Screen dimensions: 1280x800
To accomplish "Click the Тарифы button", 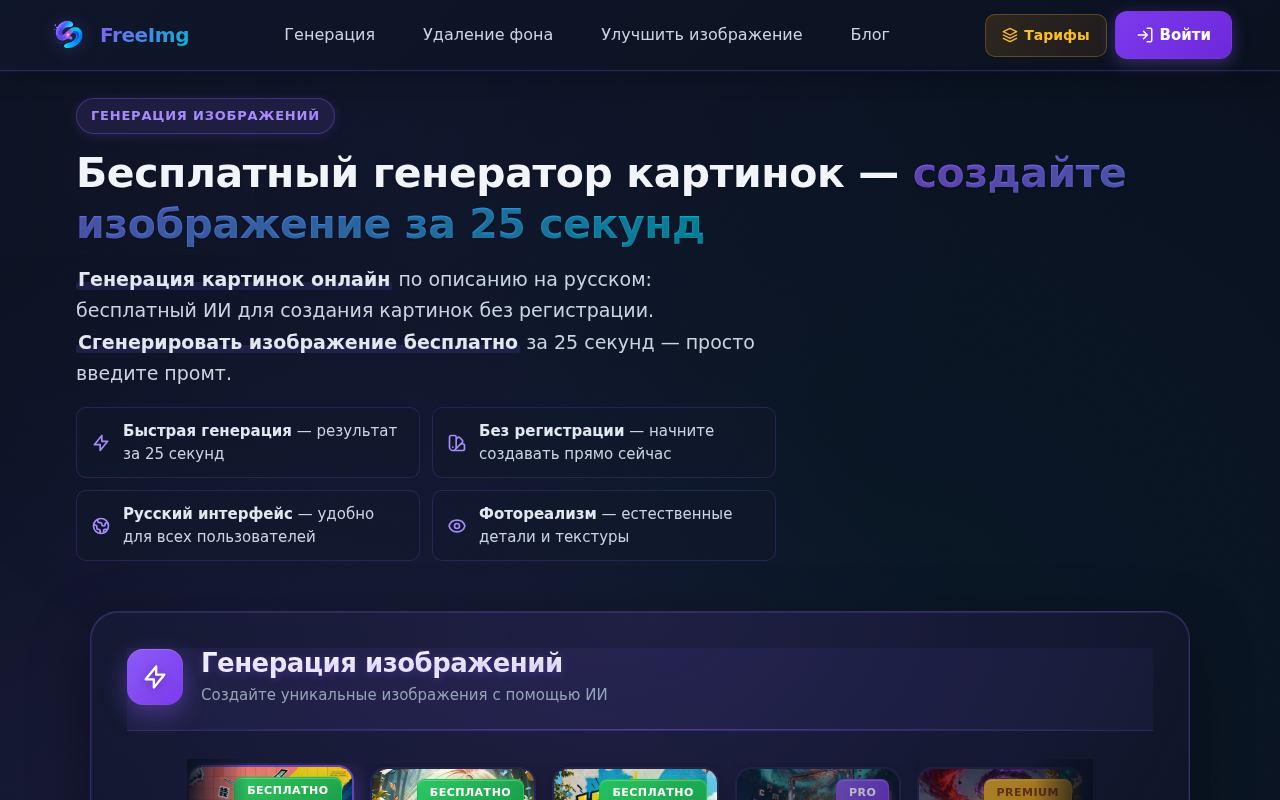I will click(1046, 35).
